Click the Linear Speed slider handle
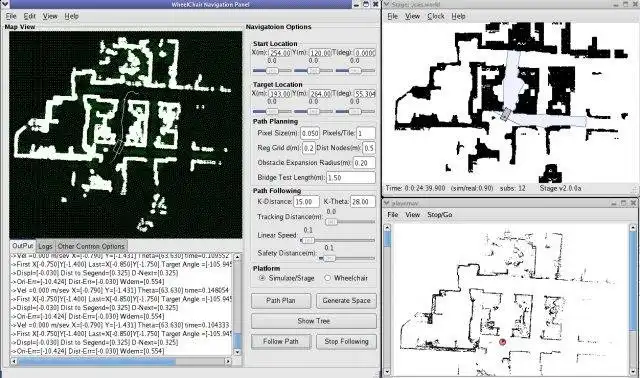The width and height of the screenshot is (640, 378). coord(308,240)
